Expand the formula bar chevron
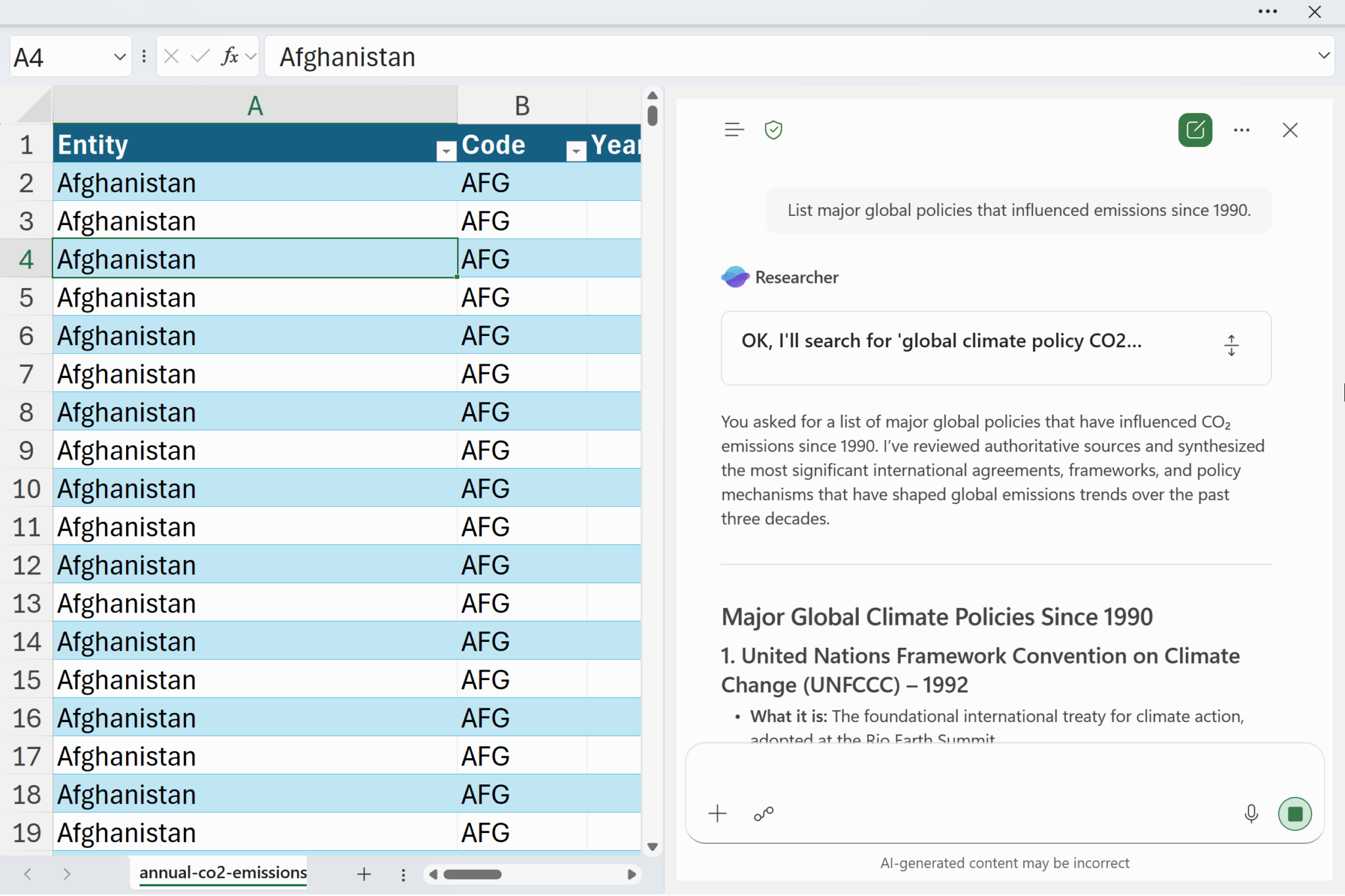The image size is (1345, 896). coord(1324,56)
